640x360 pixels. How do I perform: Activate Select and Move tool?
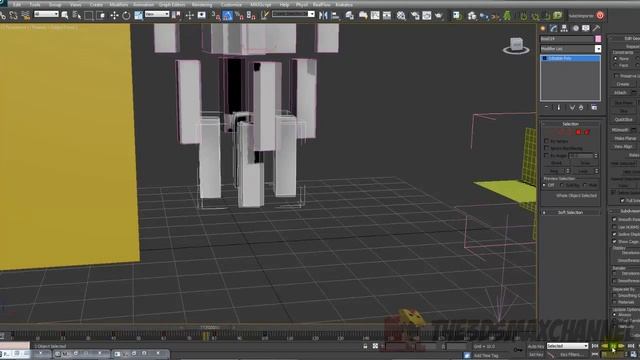114,16
